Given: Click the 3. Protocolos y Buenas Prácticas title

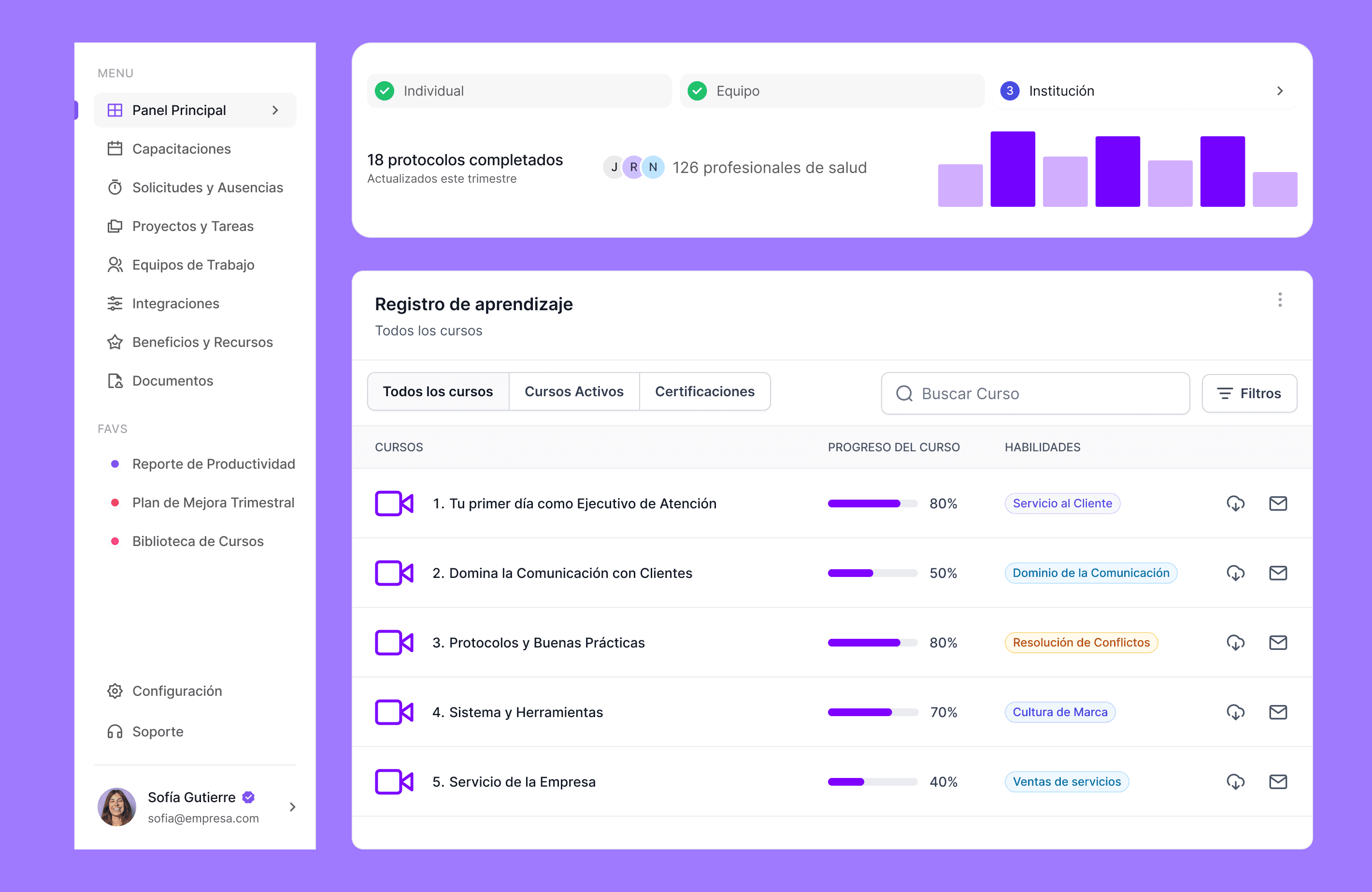Looking at the screenshot, I should (539, 642).
